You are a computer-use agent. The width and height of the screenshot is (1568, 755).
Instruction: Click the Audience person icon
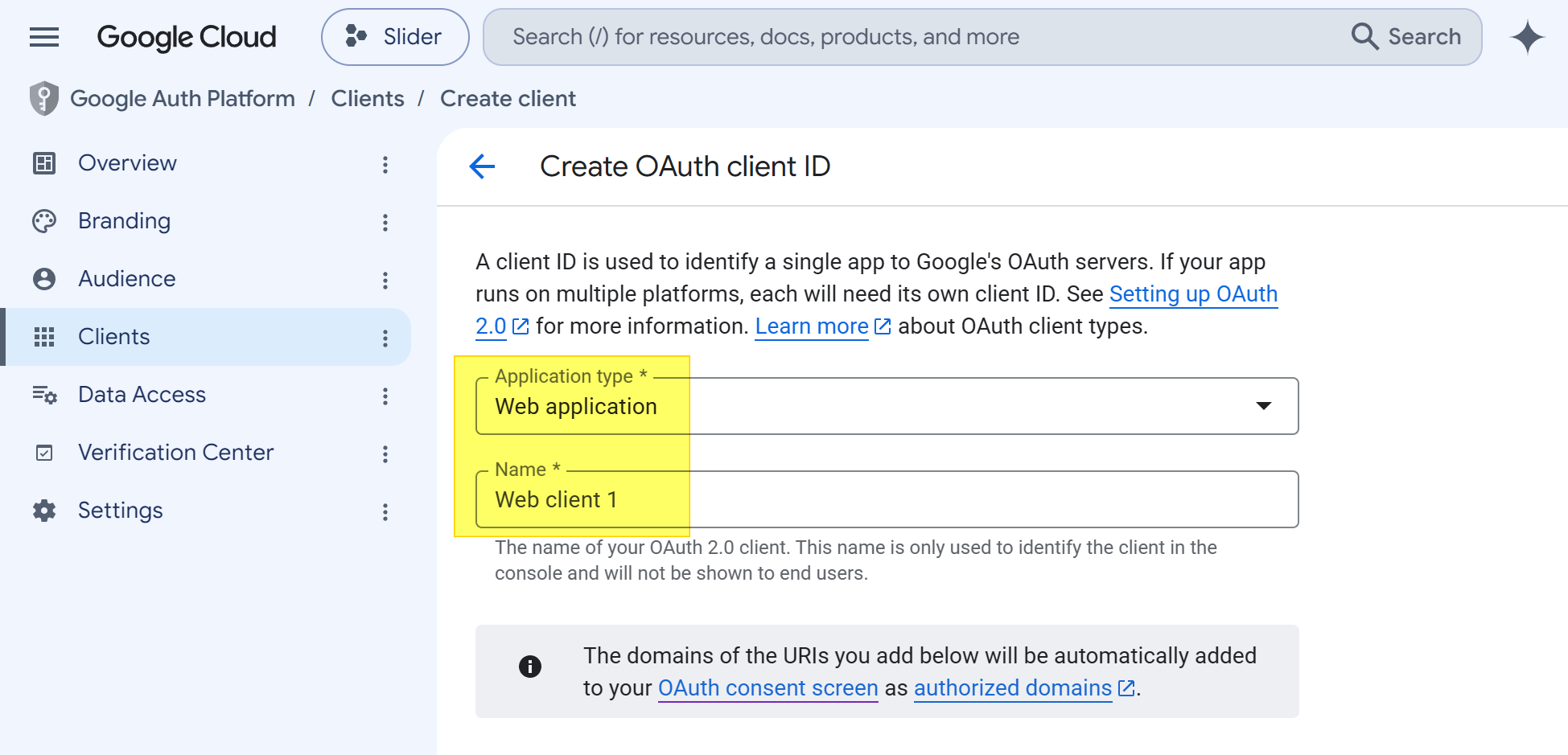coord(44,279)
